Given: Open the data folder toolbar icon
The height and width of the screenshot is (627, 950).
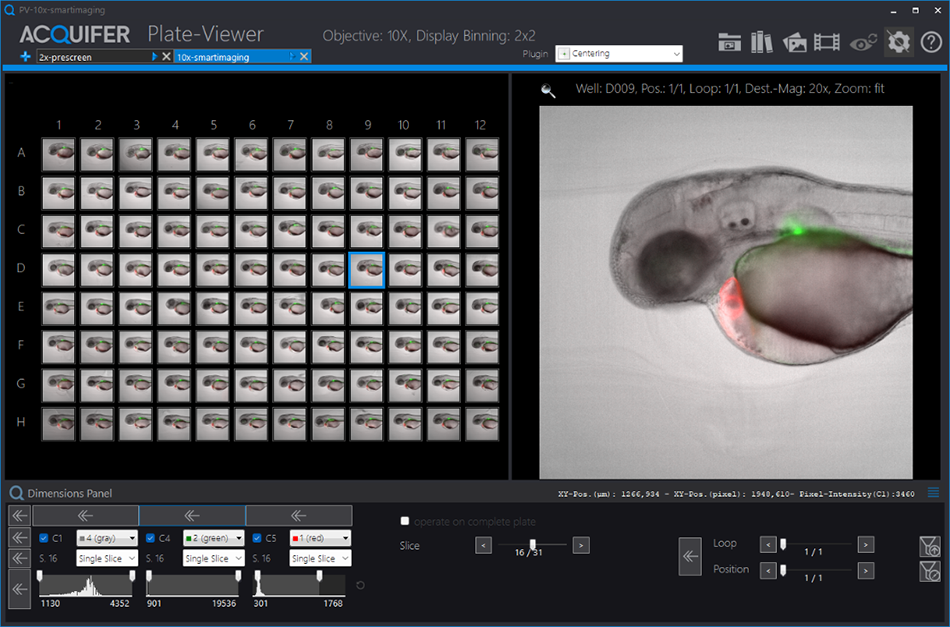Looking at the screenshot, I should click(x=729, y=43).
